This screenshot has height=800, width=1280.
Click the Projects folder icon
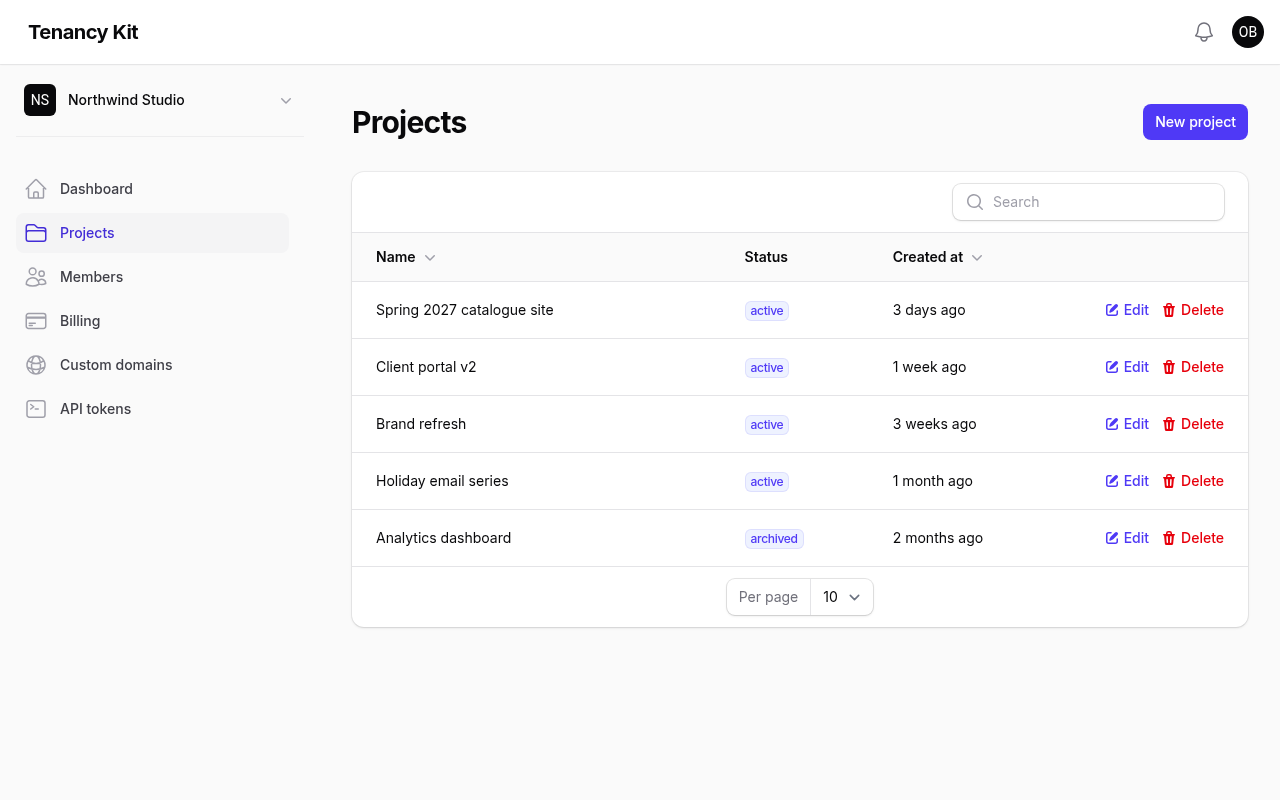point(36,233)
